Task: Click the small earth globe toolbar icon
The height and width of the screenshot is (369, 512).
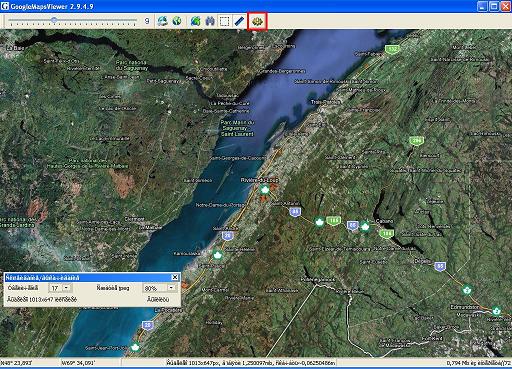Action: click(177, 21)
